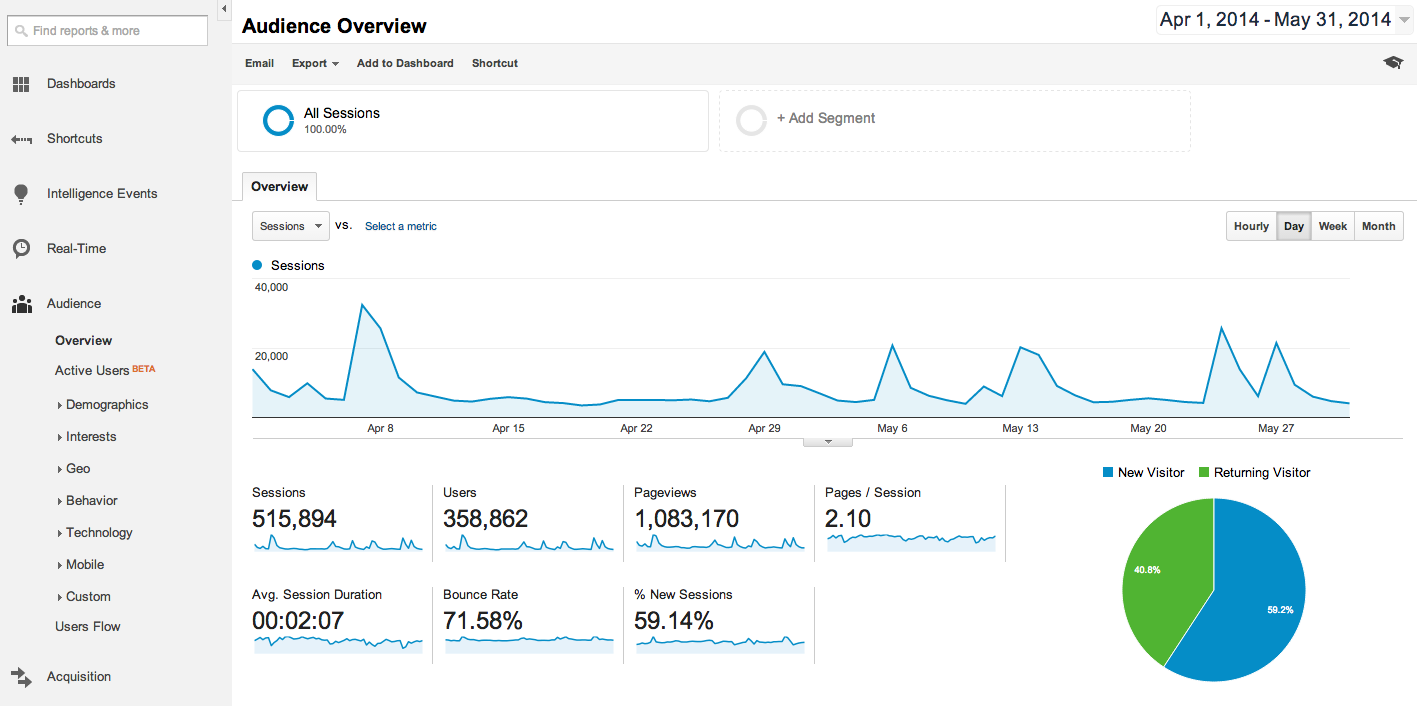Open the Acquisition arrow icon

[21, 676]
